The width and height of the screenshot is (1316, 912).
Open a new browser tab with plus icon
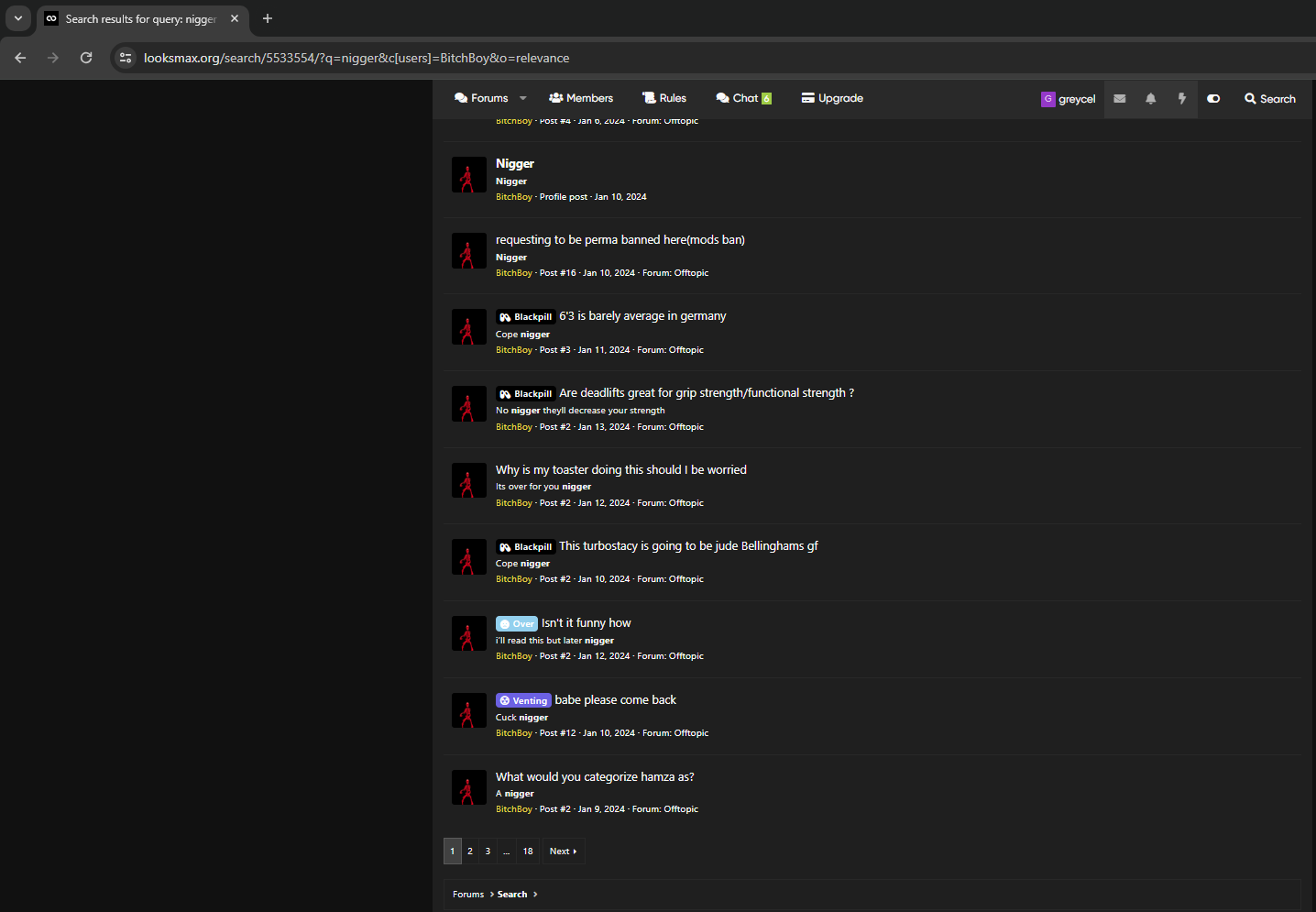(268, 18)
